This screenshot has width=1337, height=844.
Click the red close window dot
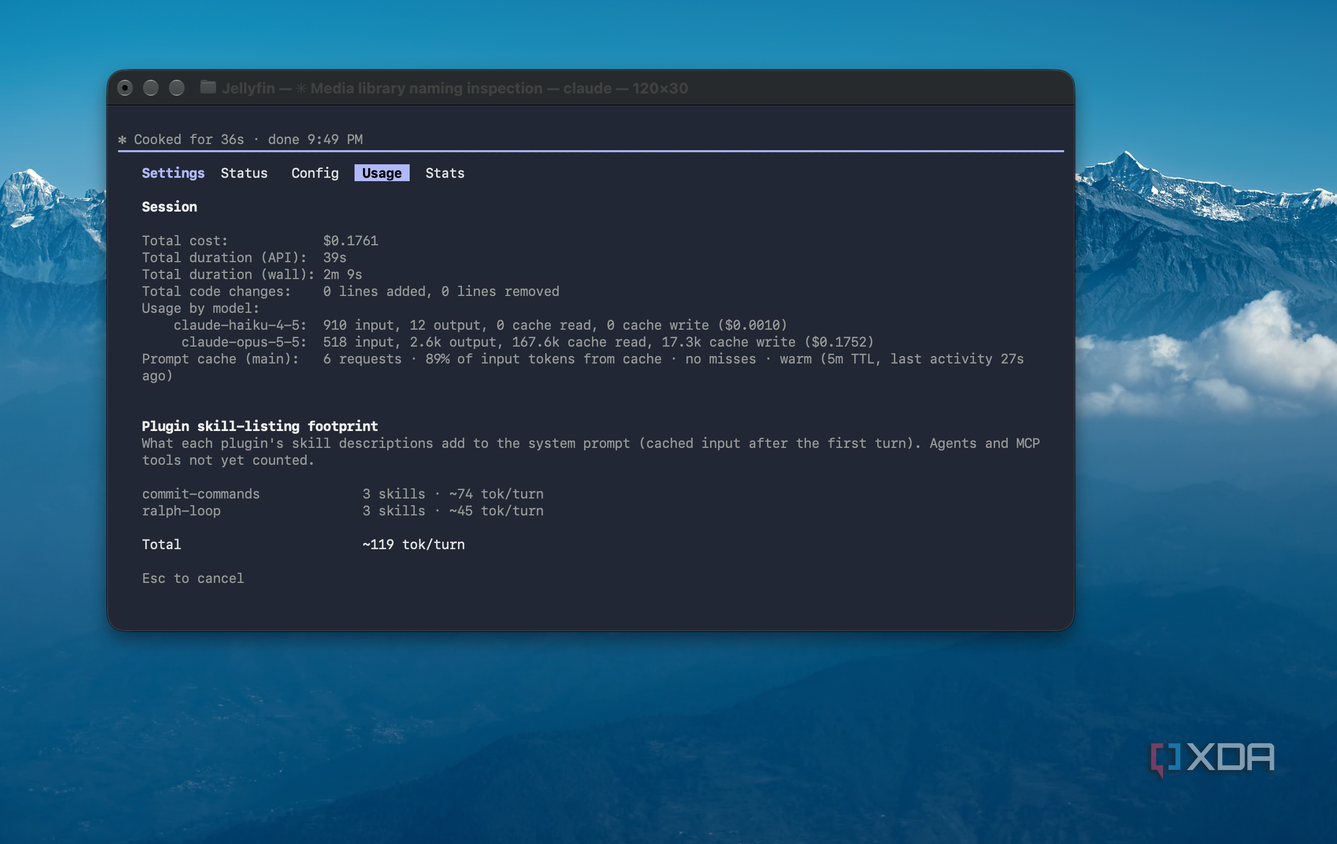pyautogui.click(x=125, y=88)
